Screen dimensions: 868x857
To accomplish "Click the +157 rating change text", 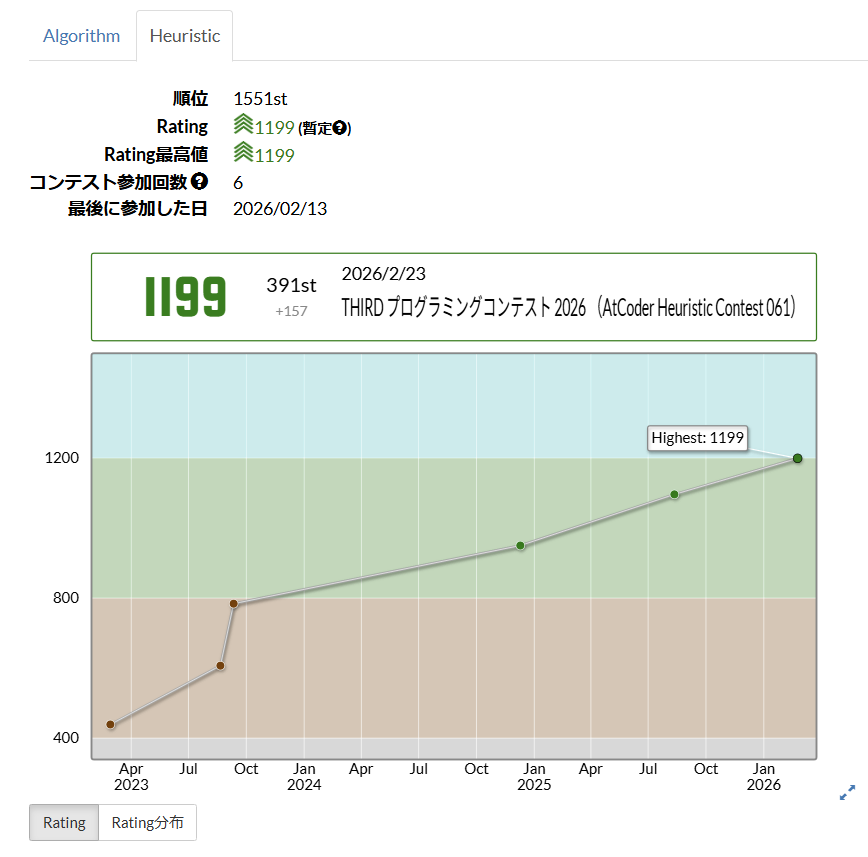I will (291, 311).
